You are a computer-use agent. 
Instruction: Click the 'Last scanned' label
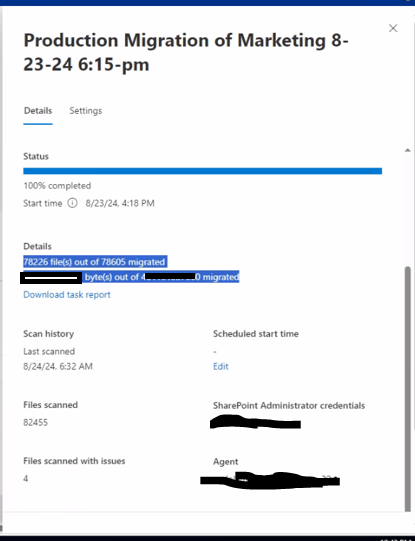[49, 351]
